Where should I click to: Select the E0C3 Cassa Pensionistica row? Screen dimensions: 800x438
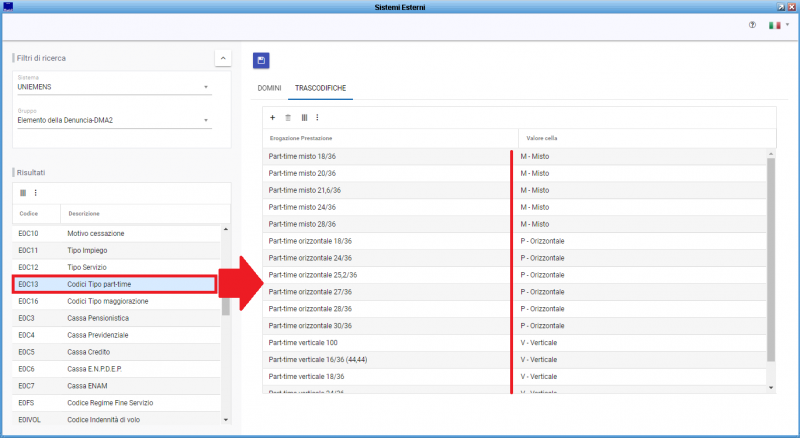[115, 317]
